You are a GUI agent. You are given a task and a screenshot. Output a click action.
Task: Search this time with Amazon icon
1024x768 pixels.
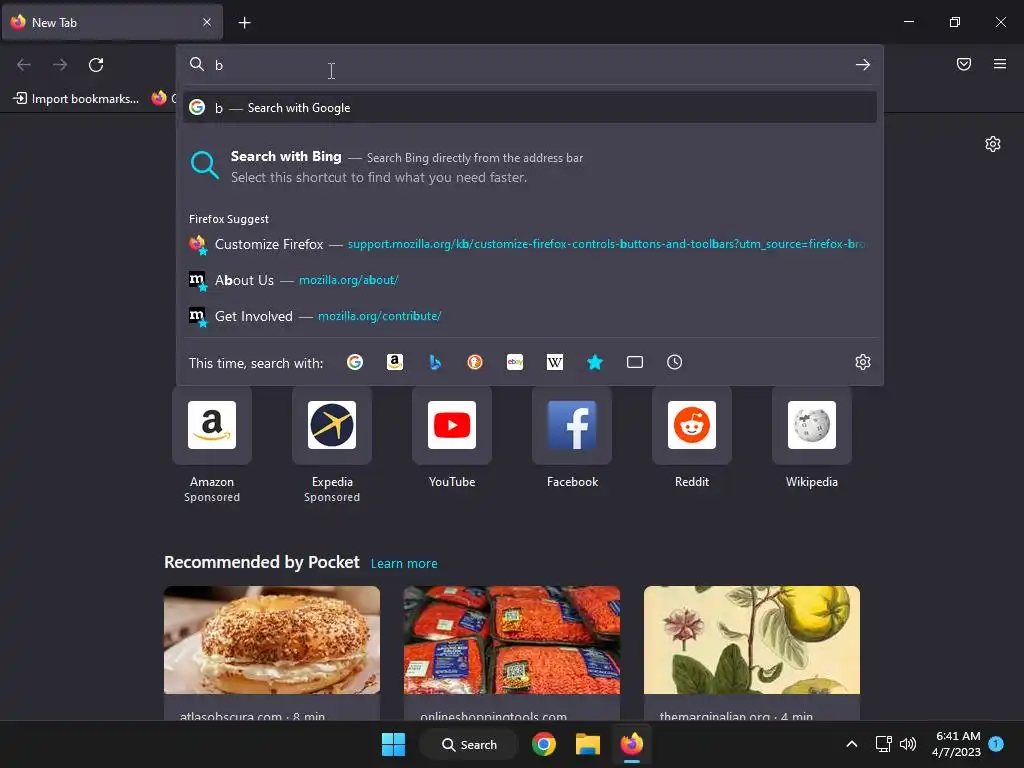[394, 362]
